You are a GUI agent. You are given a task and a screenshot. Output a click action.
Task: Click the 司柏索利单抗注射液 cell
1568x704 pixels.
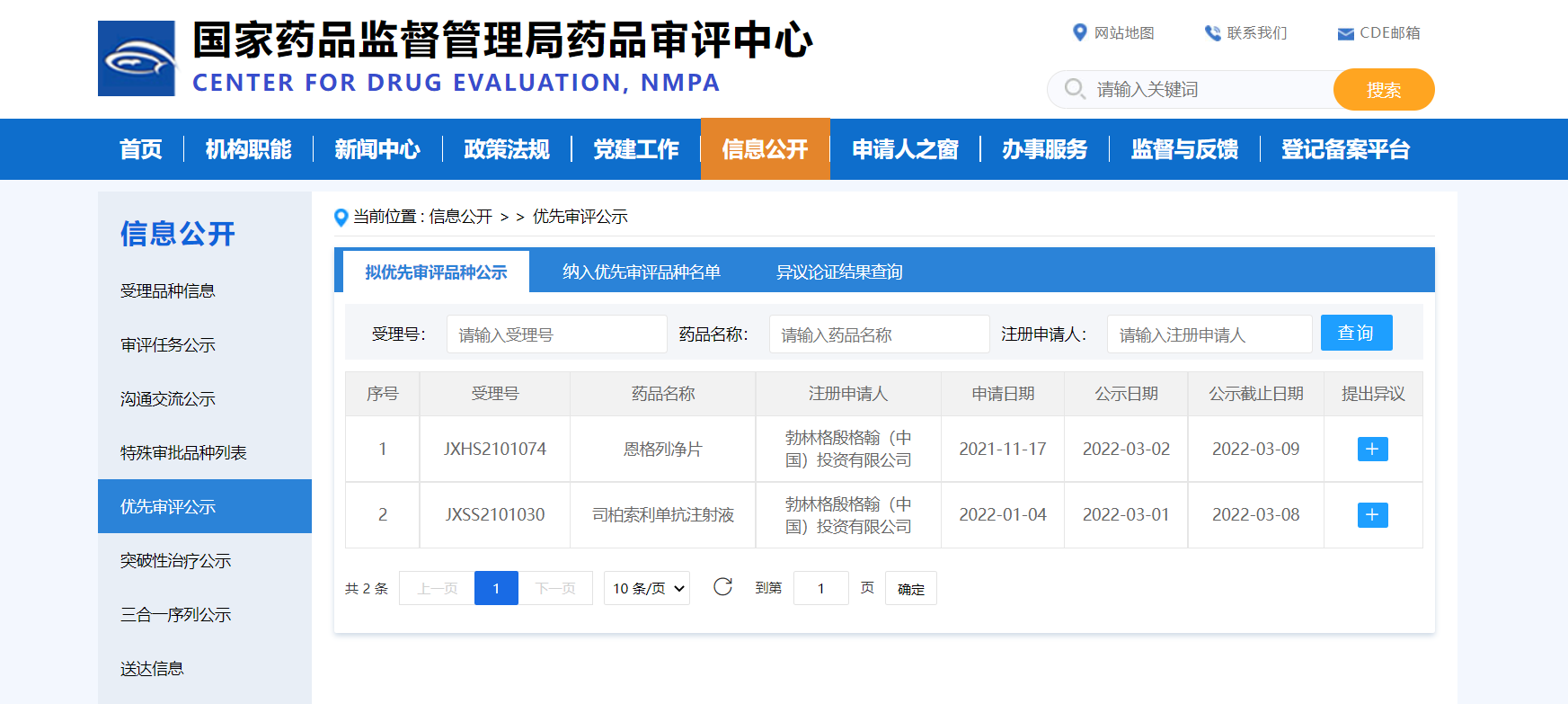(663, 515)
